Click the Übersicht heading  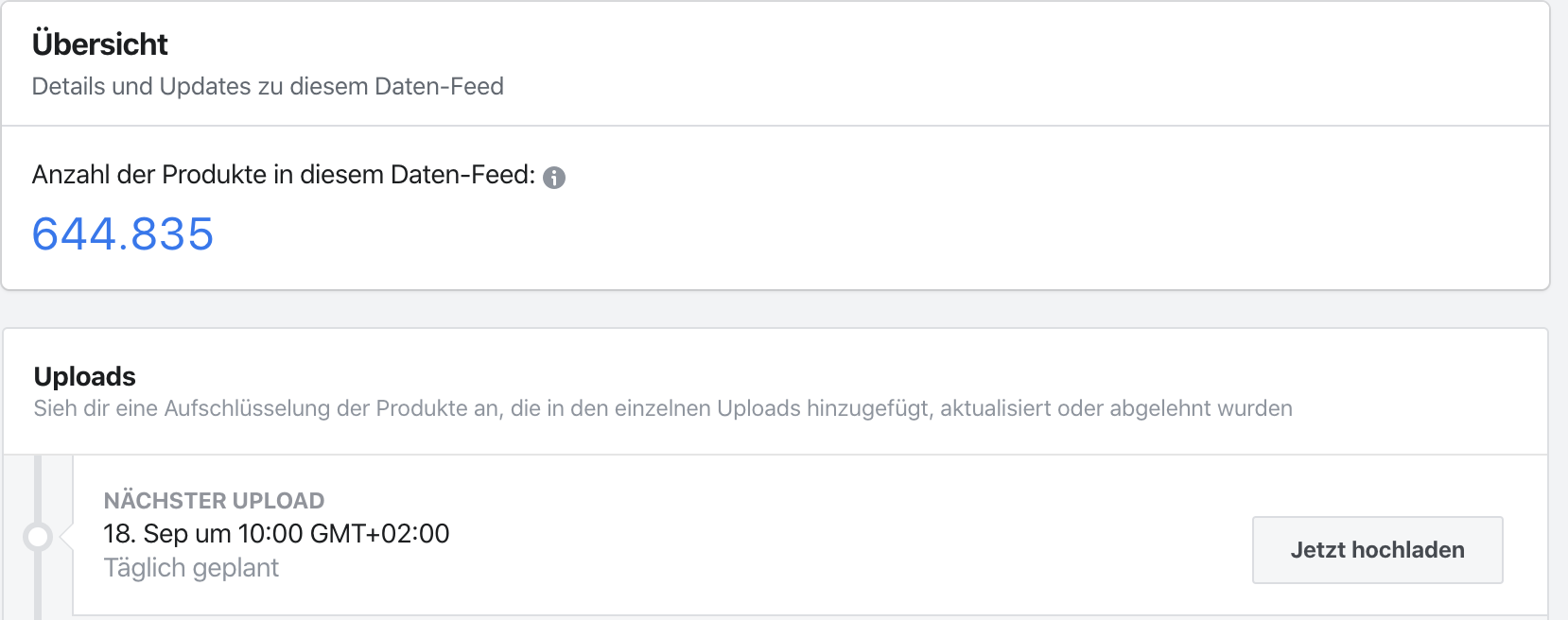99,44
